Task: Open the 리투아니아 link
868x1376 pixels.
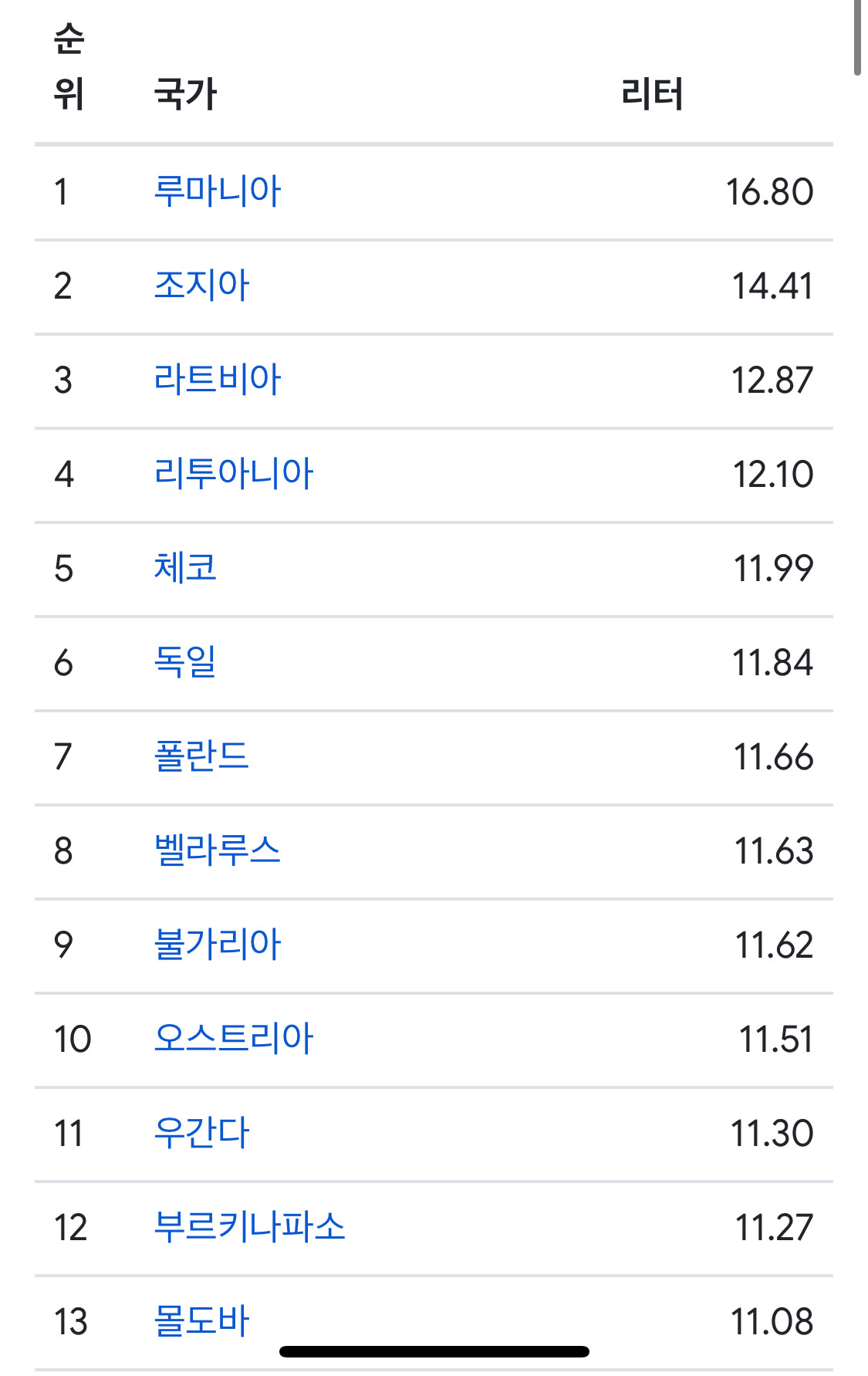Action: click(x=233, y=474)
